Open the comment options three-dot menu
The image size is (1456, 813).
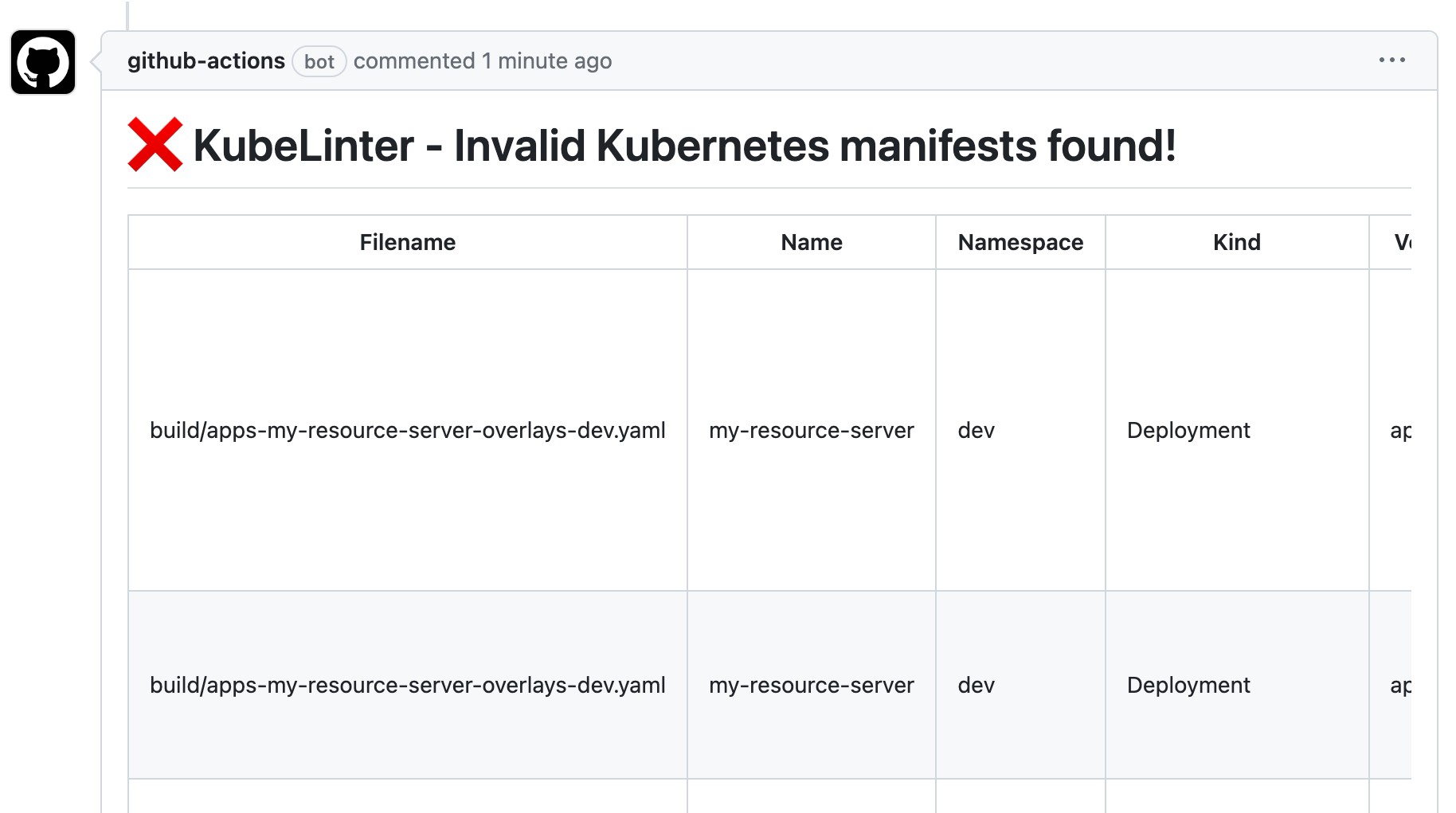click(x=1391, y=61)
